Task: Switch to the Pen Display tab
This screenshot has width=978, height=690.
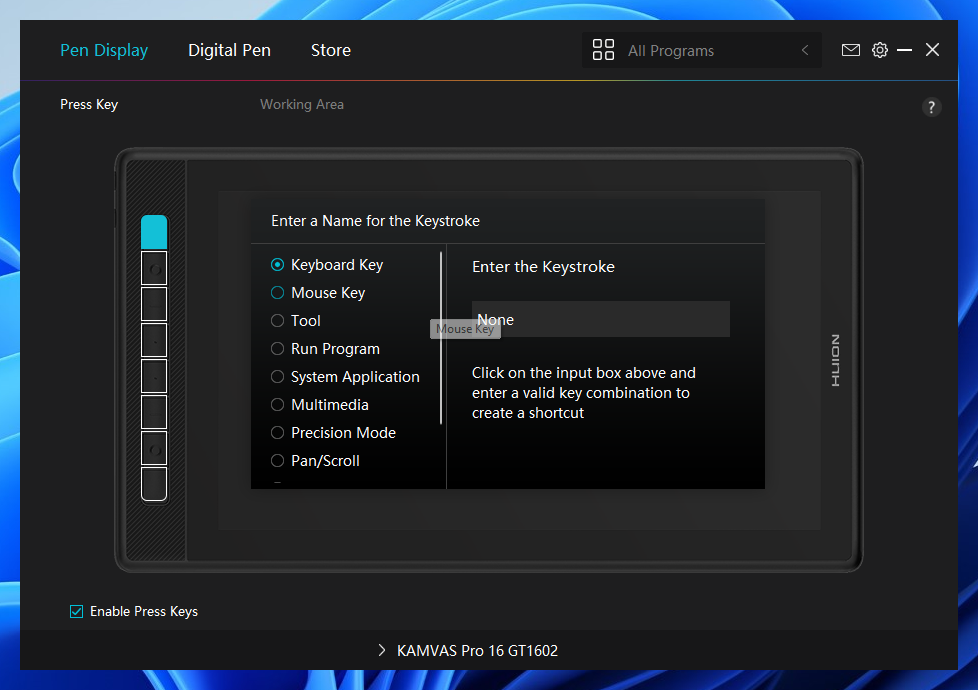Action: coord(104,50)
